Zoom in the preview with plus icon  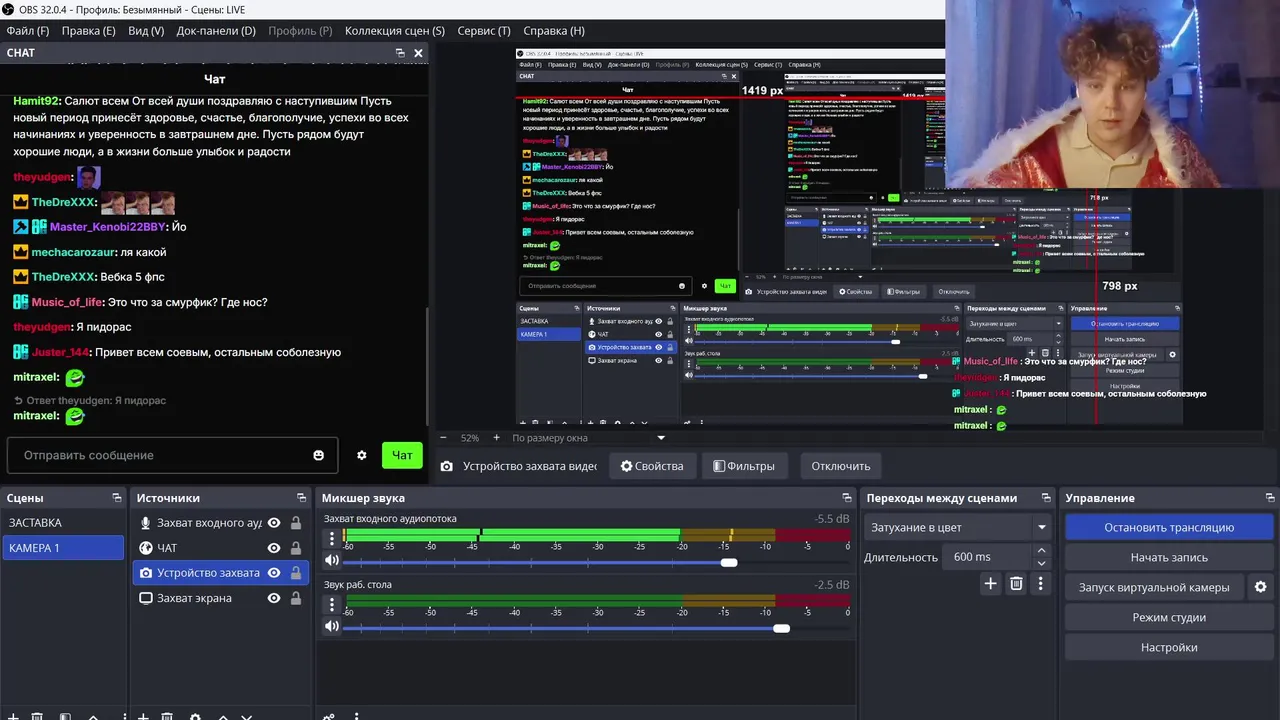click(496, 438)
